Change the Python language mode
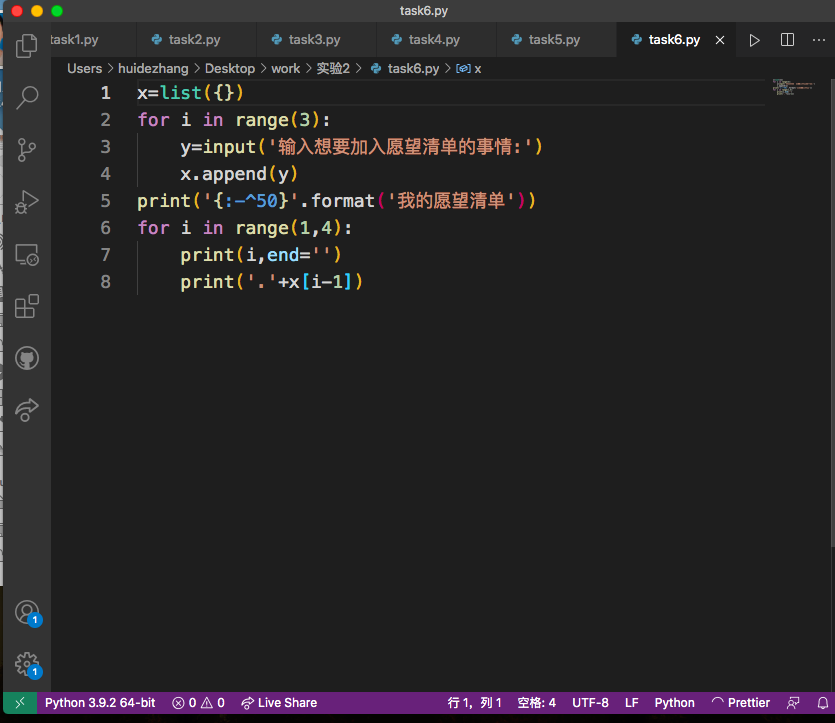This screenshot has width=835, height=723. 674,703
